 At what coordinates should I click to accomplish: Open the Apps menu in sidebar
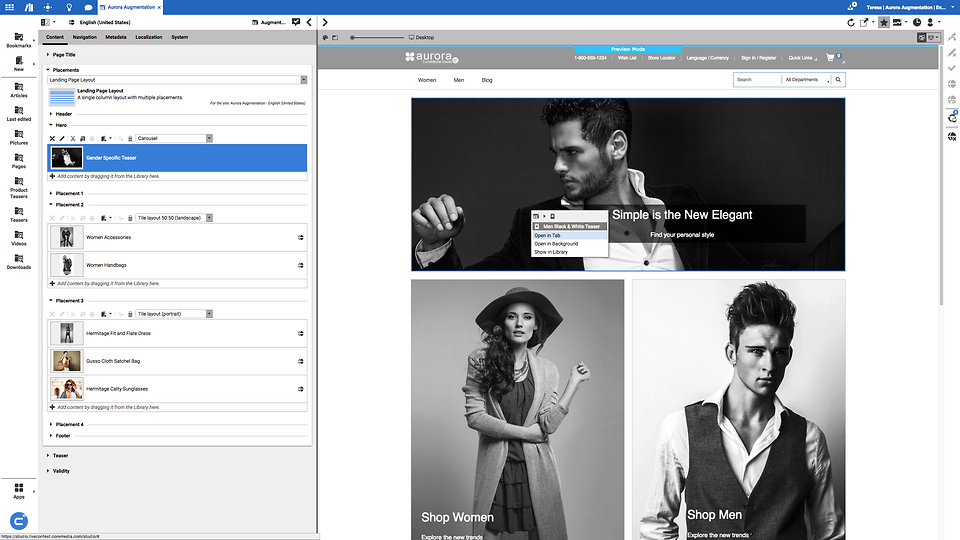[x=18, y=491]
